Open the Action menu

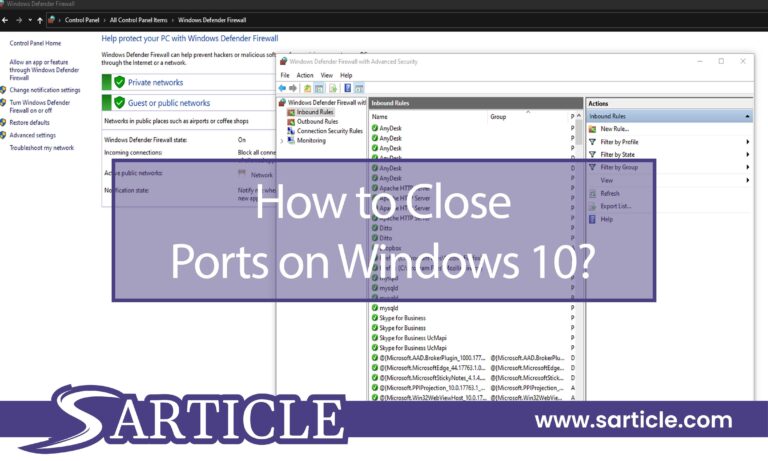[x=305, y=75]
